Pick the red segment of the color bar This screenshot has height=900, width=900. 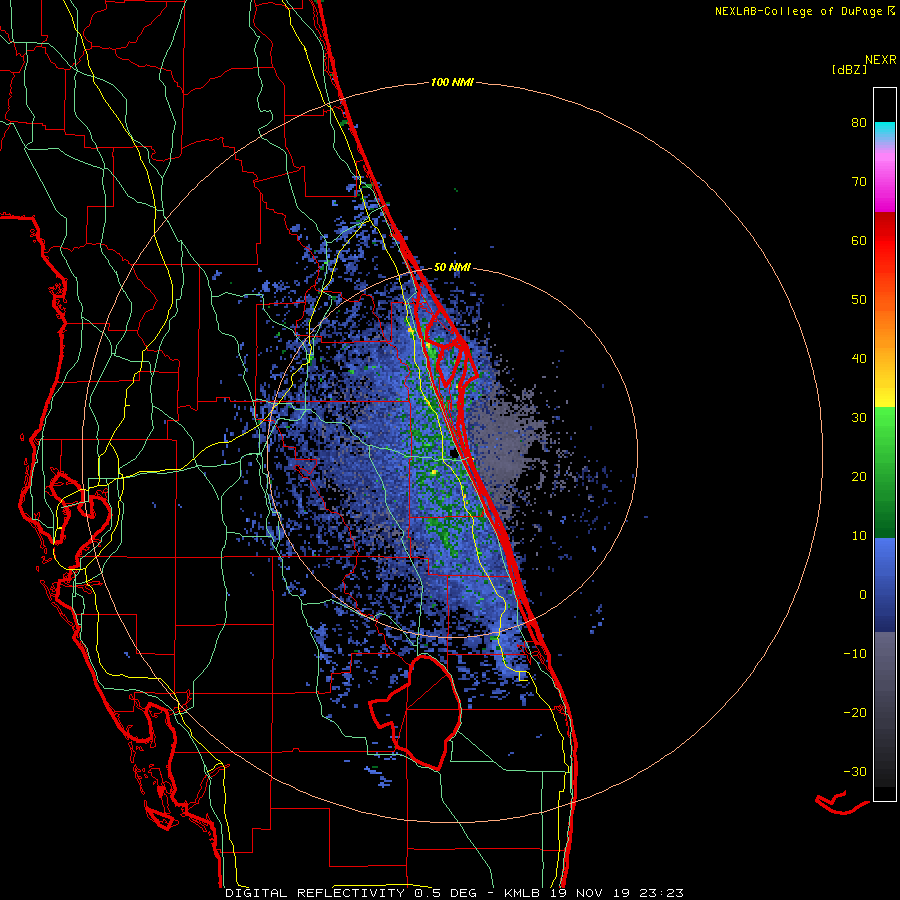click(x=885, y=241)
